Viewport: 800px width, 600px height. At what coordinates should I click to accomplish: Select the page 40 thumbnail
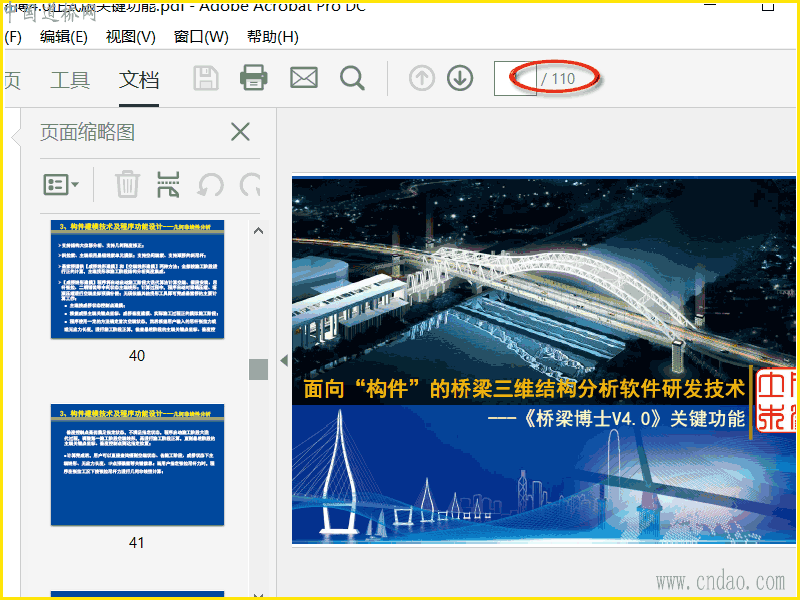click(x=137, y=279)
